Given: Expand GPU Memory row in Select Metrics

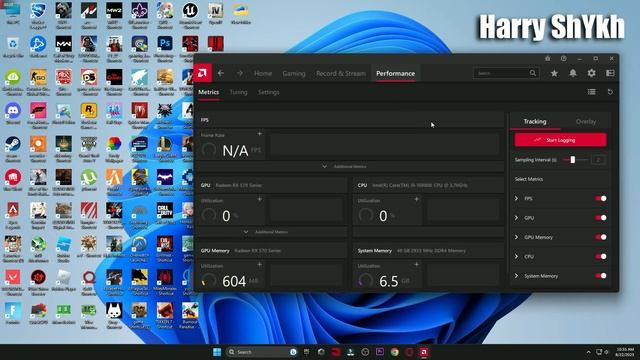Looking at the screenshot, I should [516, 237].
